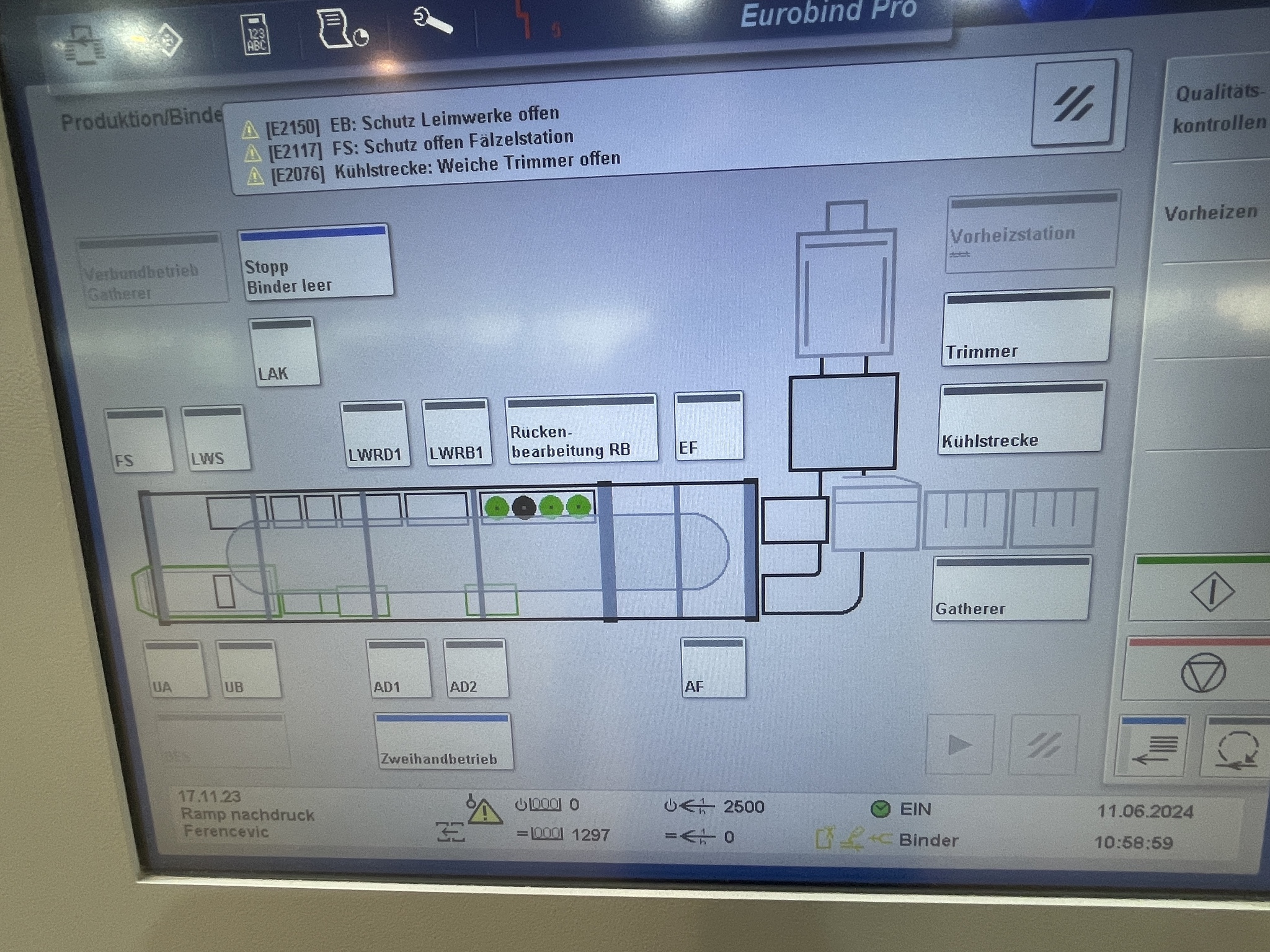
Task: Toggle the LAK station button
Action: [285, 351]
